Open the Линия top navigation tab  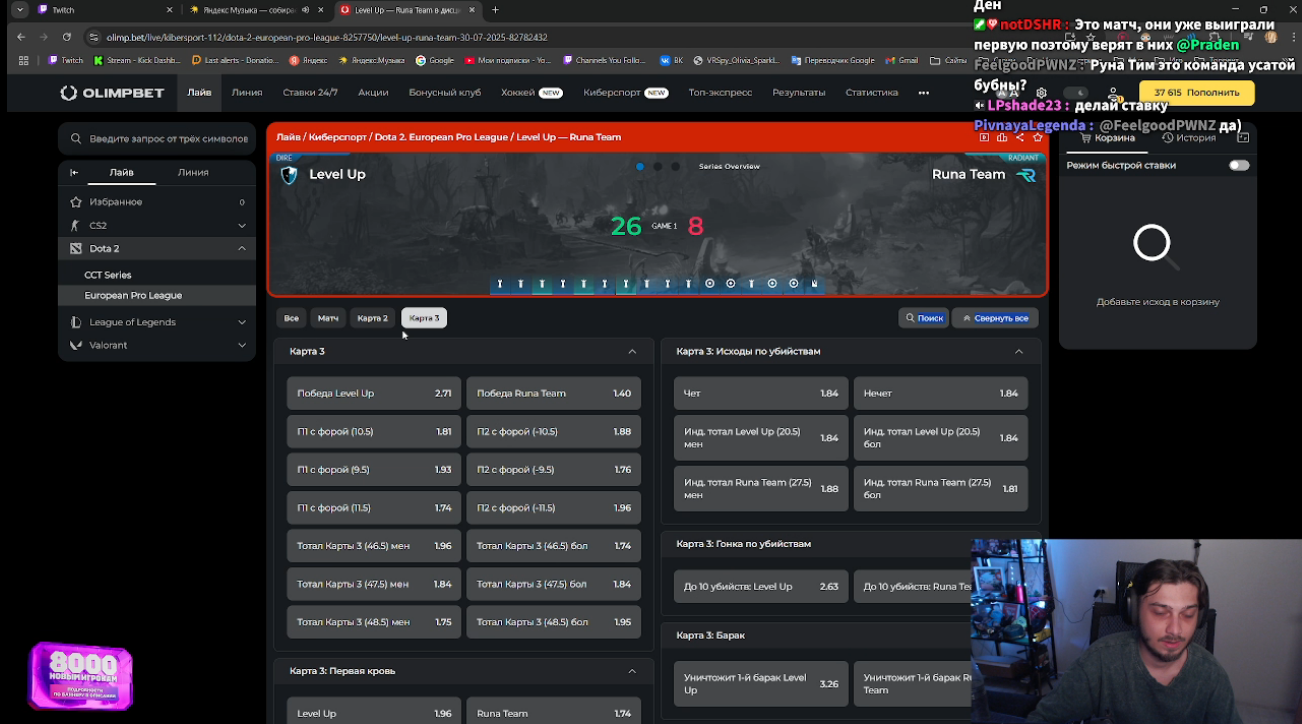click(246, 92)
